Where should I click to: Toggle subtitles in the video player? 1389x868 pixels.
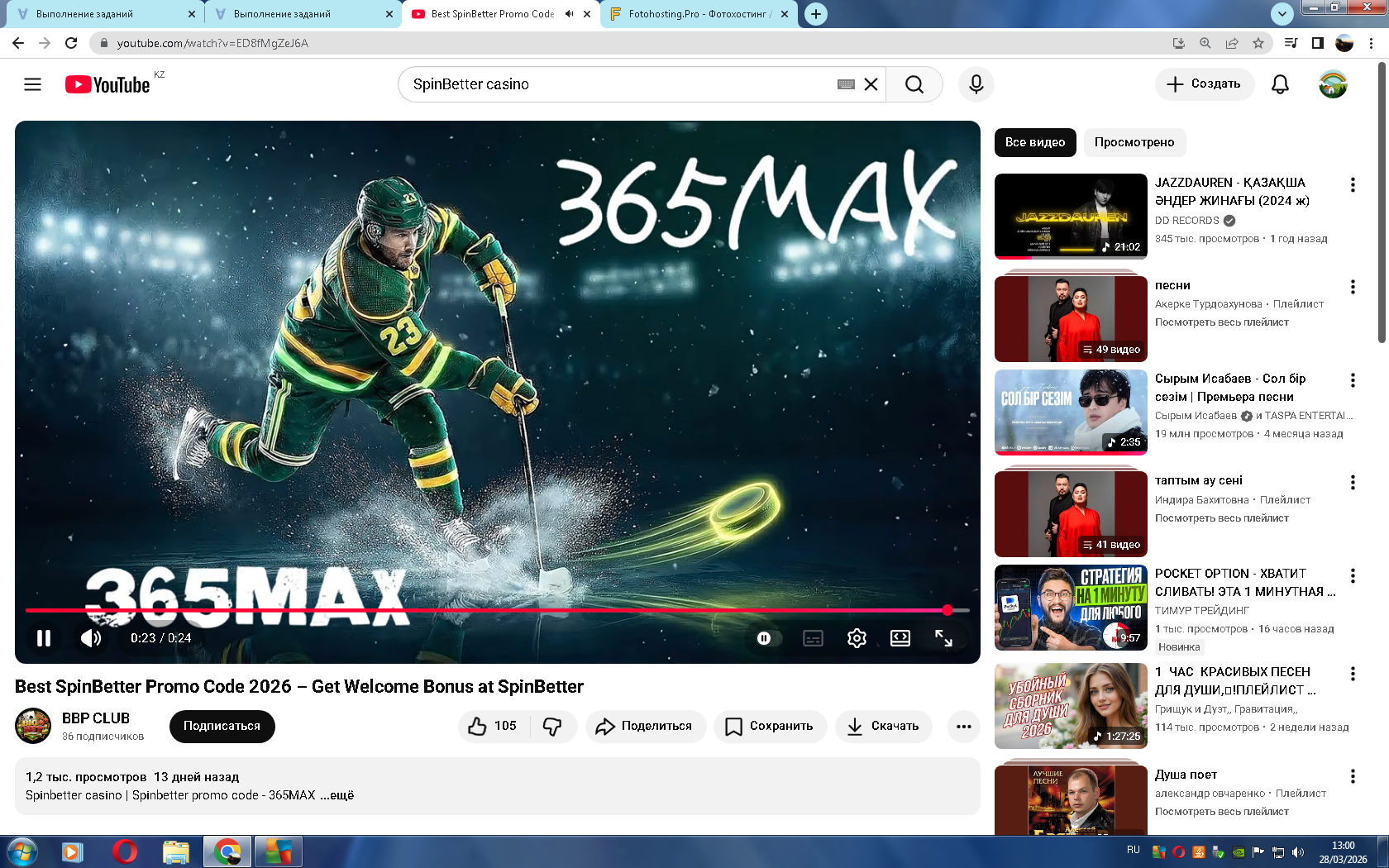click(x=813, y=638)
